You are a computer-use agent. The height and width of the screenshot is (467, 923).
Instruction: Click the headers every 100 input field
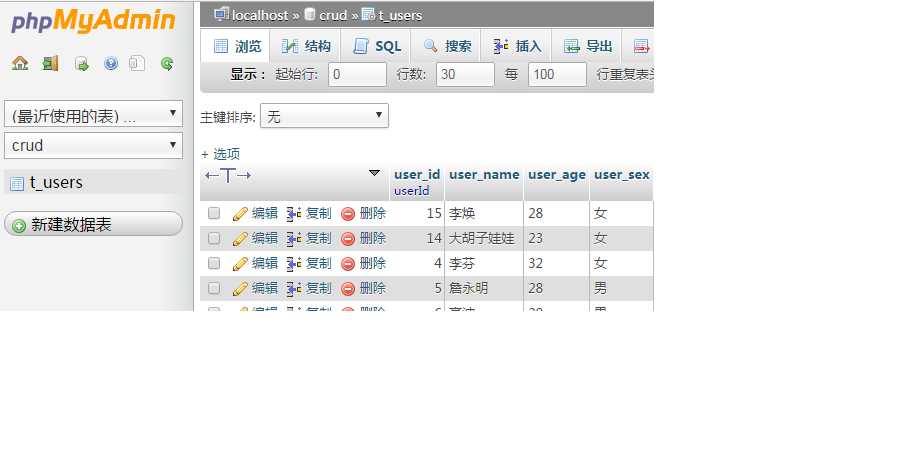pyautogui.click(x=557, y=74)
